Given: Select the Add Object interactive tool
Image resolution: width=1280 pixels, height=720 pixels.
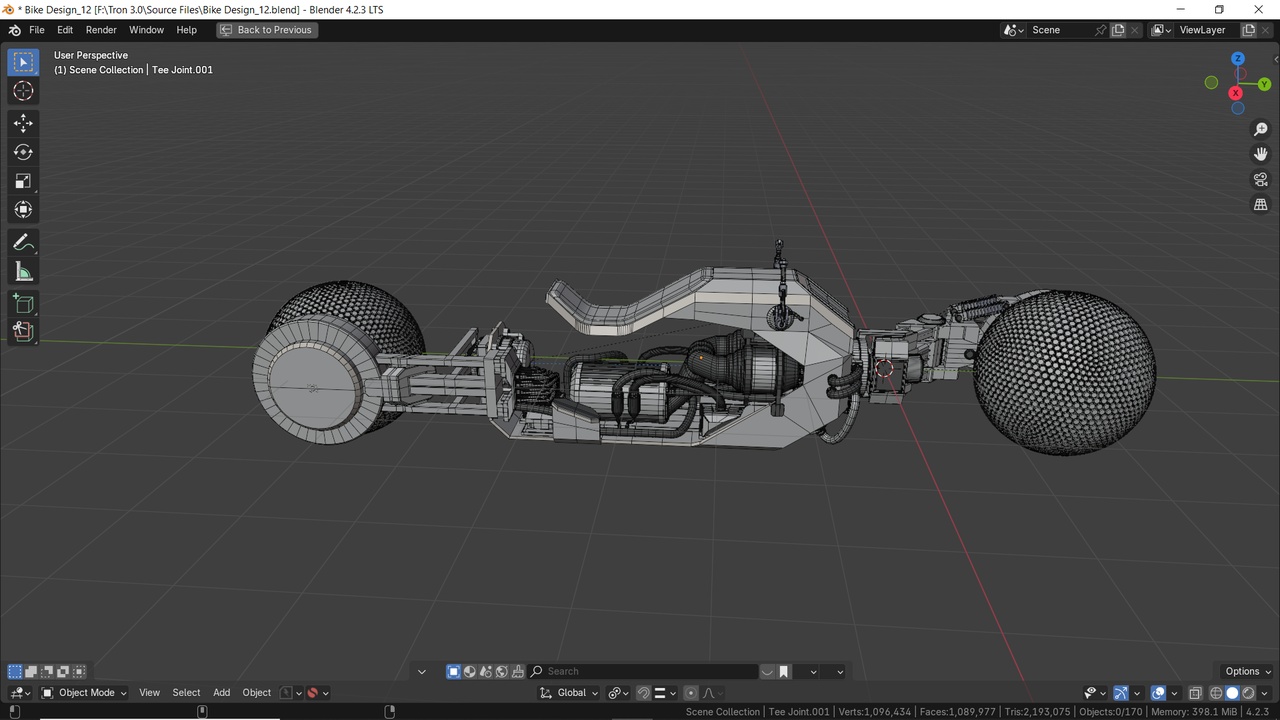Looking at the screenshot, I should [23, 331].
